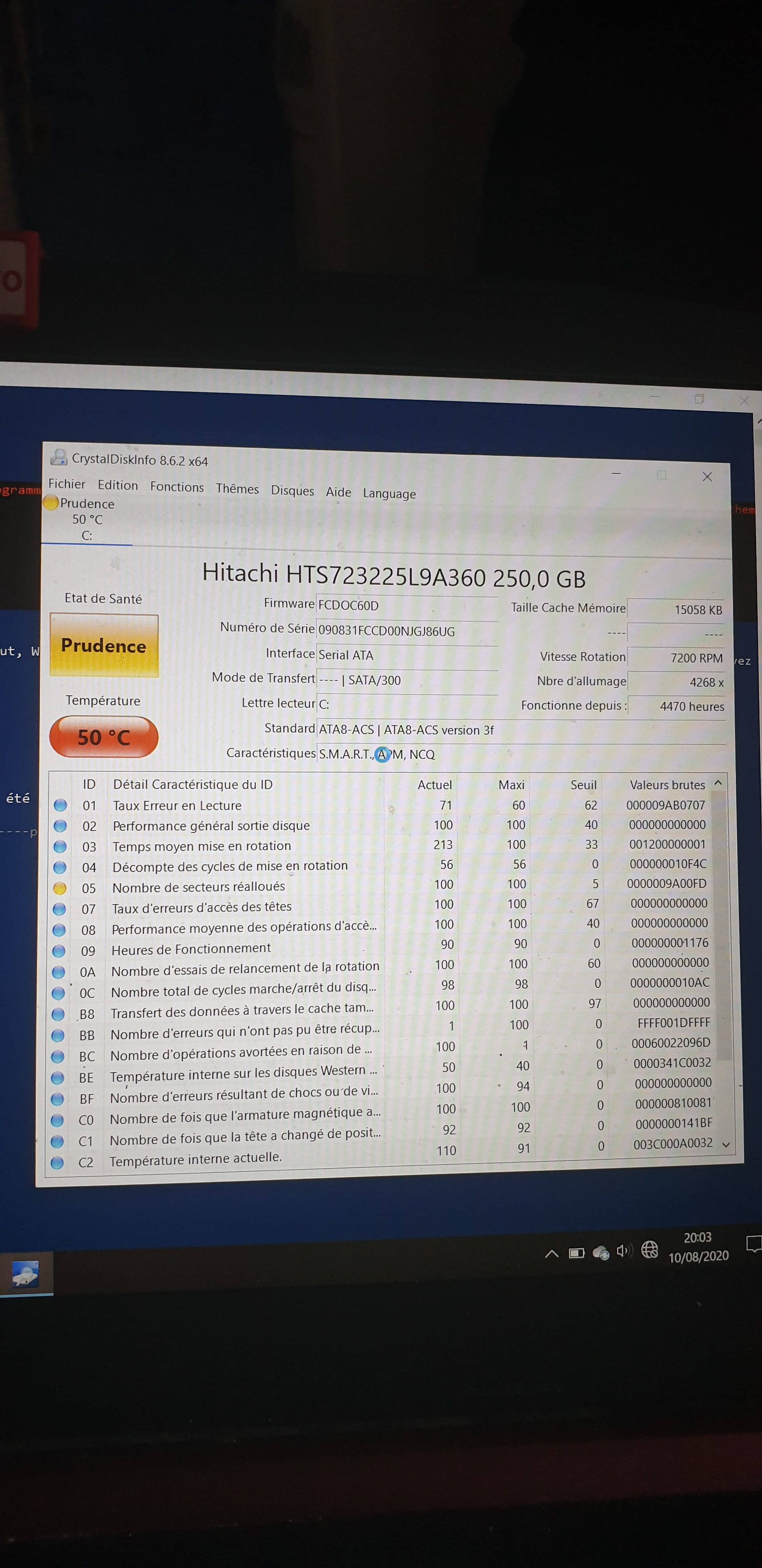Open the Fichier menu
762x1568 pixels.
pyautogui.click(x=66, y=484)
